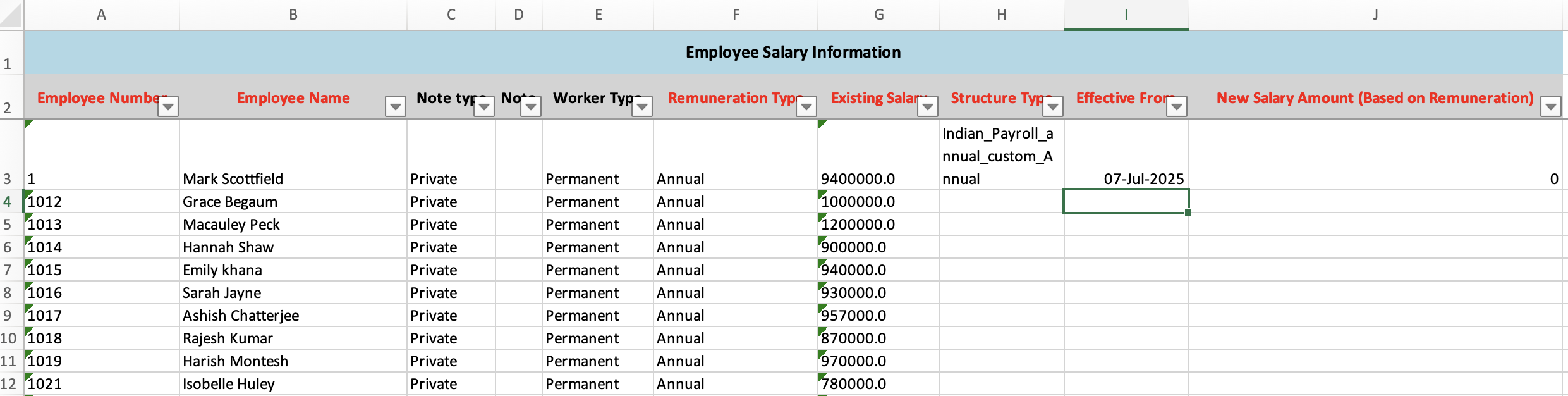Open the Employee Name filter dropdown

(x=395, y=107)
